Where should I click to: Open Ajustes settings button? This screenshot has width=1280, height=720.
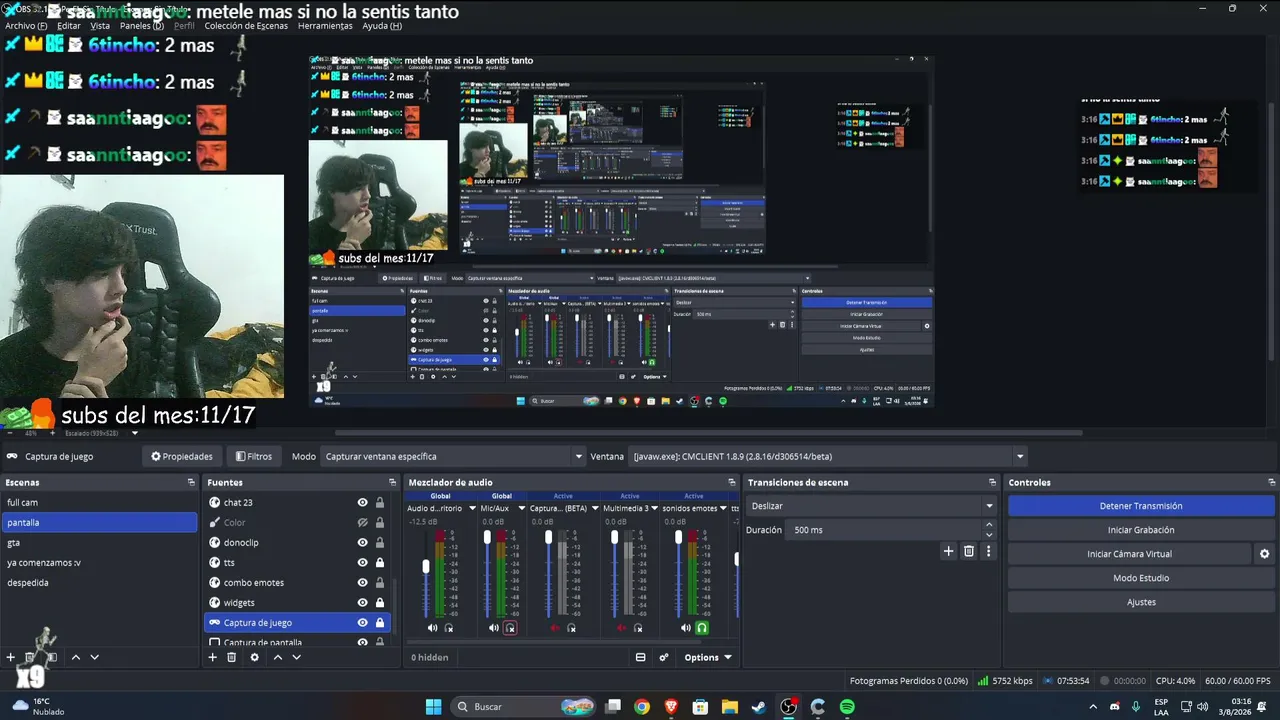pyautogui.click(x=1141, y=602)
